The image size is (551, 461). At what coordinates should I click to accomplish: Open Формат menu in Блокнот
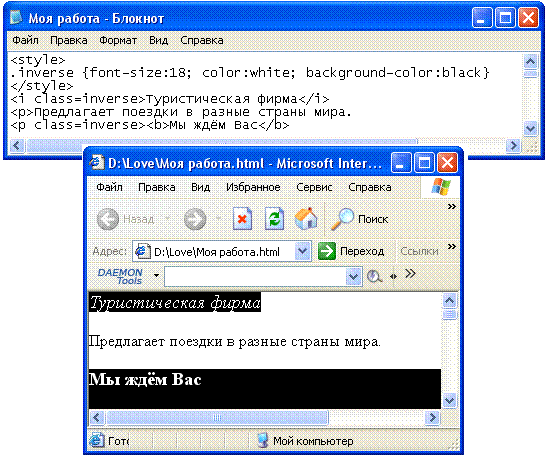[118, 40]
